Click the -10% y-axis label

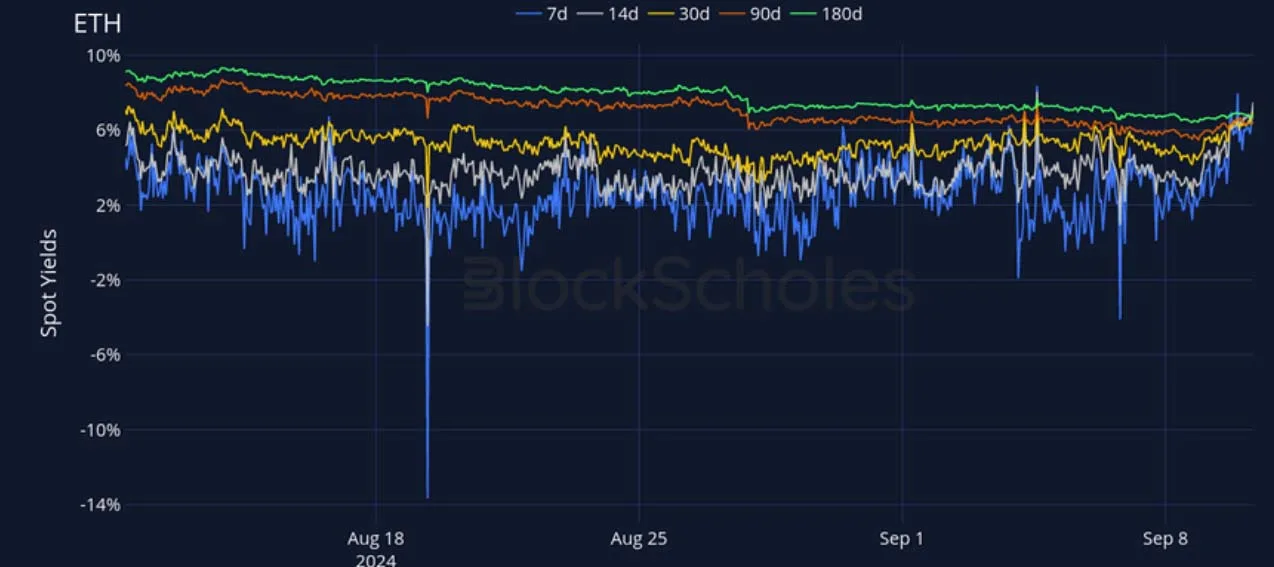100,430
